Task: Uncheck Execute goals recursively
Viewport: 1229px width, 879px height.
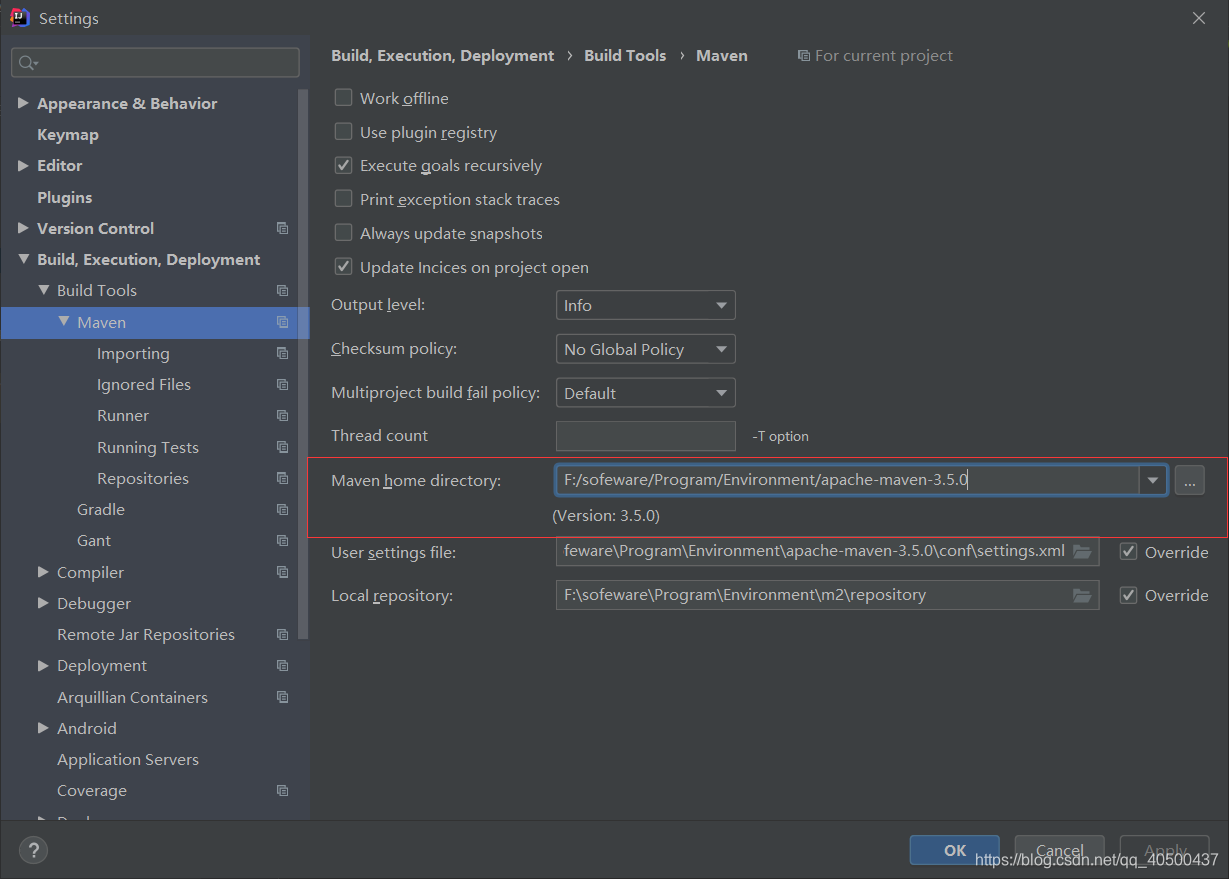Action: point(343,165)
